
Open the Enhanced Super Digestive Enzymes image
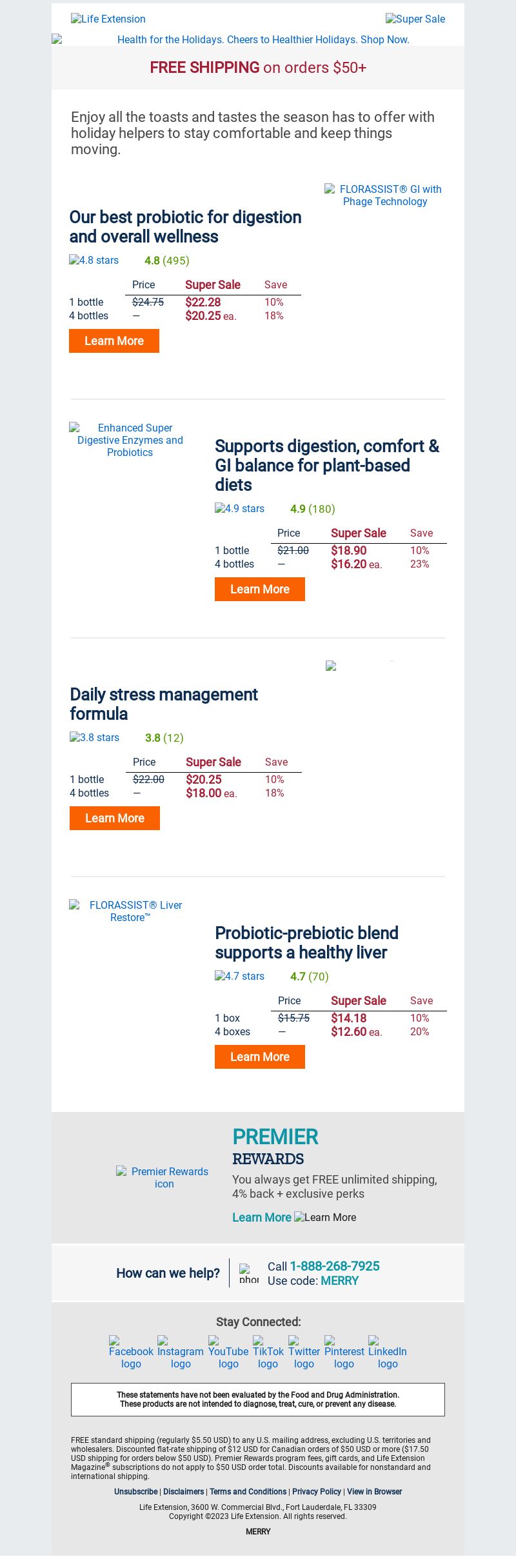tap(130, 440)
